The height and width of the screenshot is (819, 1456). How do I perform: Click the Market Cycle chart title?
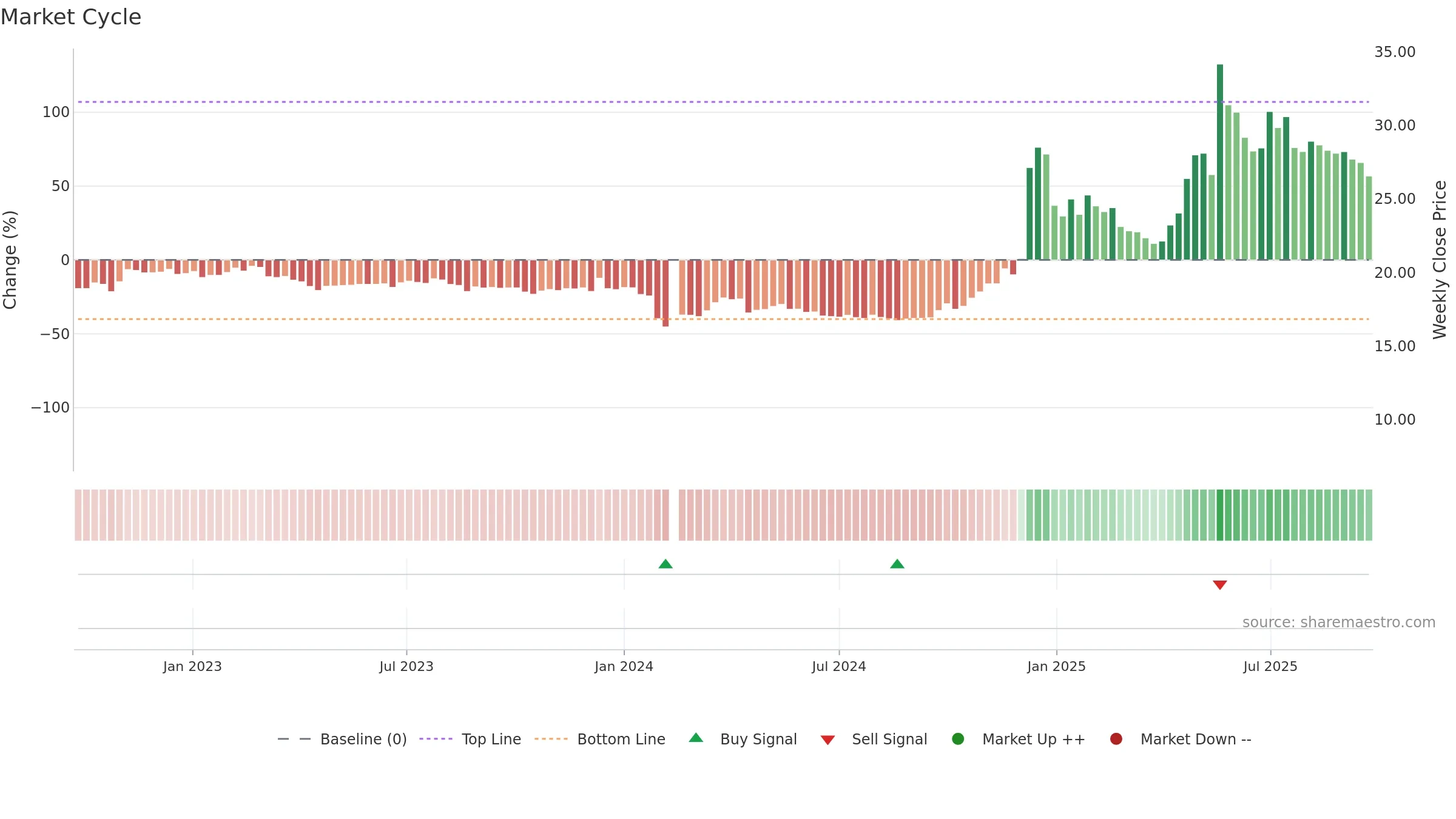click(x=71, y=17)
